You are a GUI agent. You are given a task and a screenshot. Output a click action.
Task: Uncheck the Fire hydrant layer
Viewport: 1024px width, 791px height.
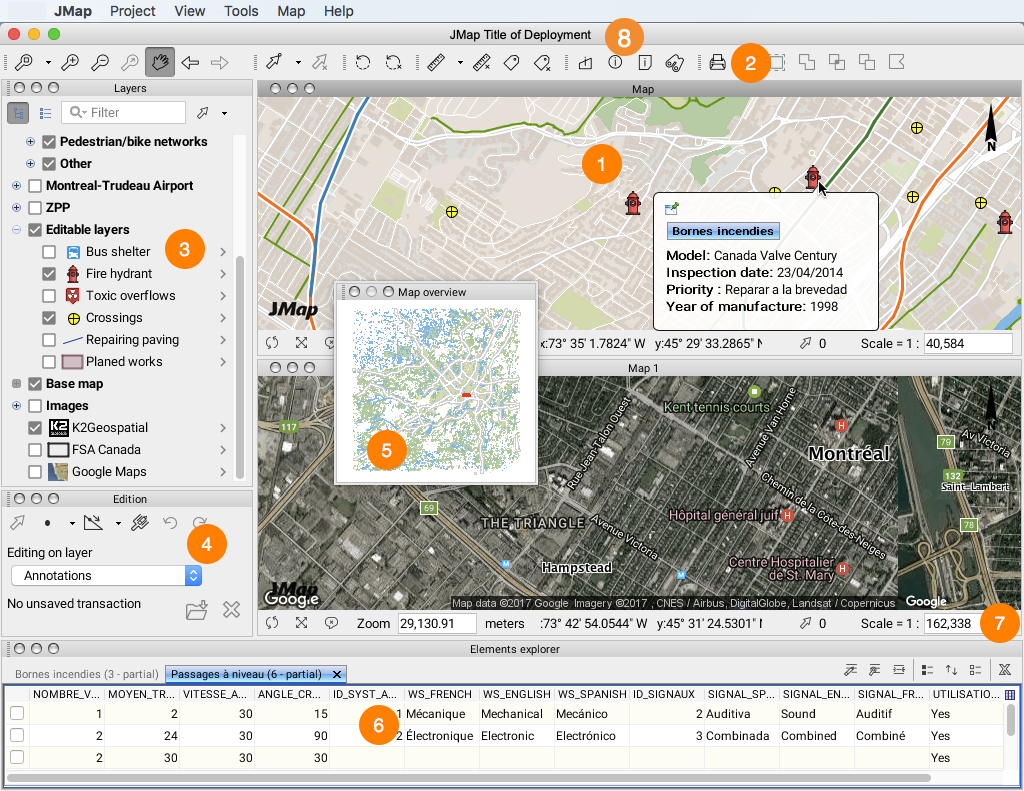point(49,274)
